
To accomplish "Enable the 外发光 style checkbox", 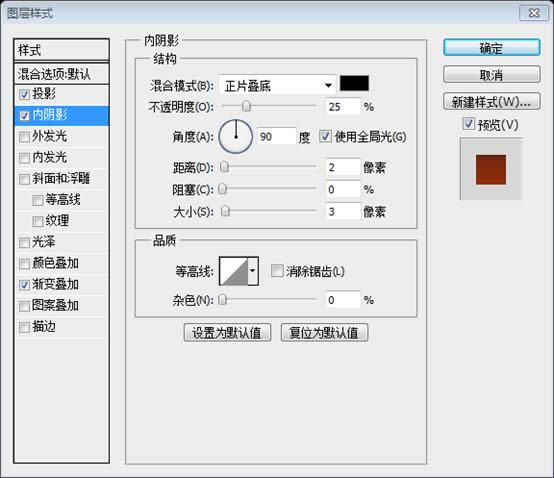I will [x=24, y=137].
